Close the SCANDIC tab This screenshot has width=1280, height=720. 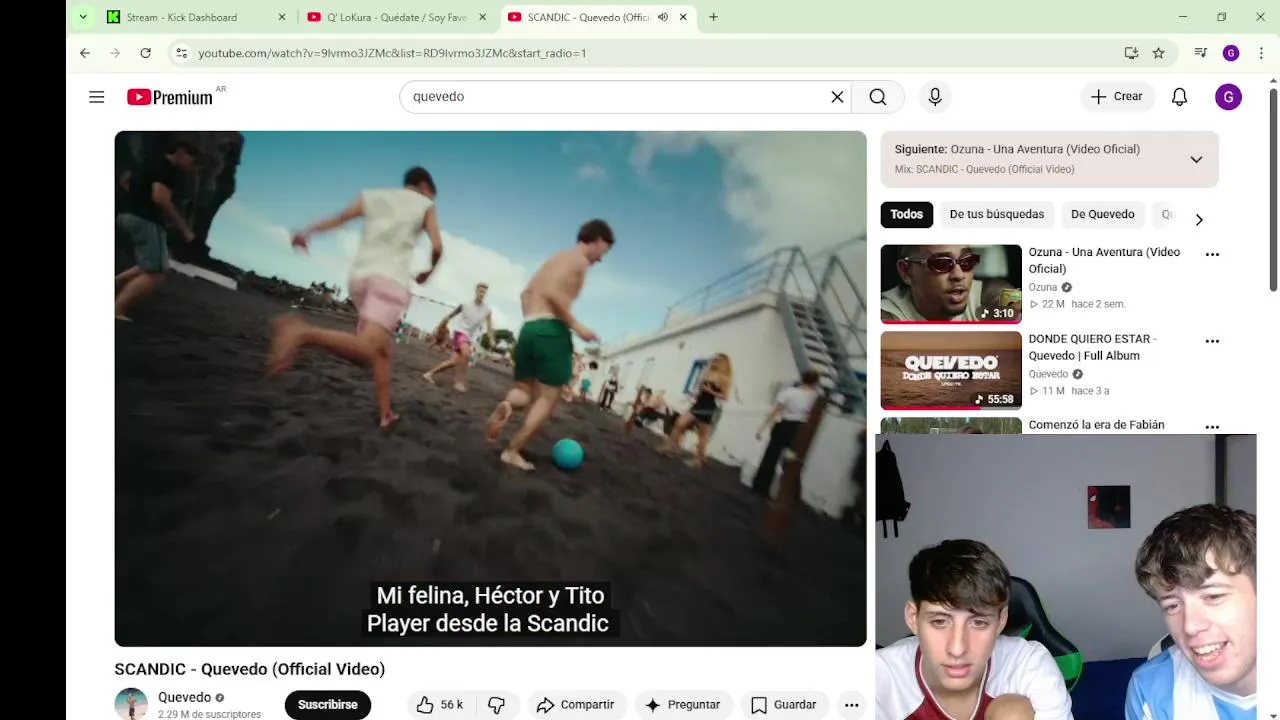[x=683, y=17]
